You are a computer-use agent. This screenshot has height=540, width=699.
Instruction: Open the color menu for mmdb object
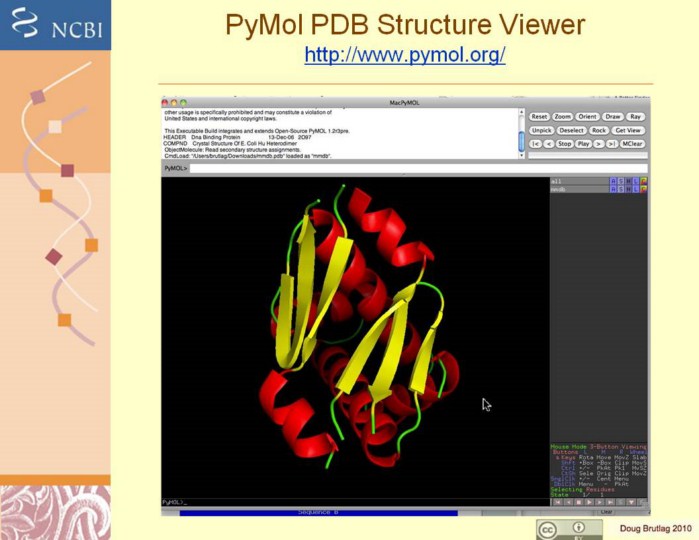click(x=644, y=189)
